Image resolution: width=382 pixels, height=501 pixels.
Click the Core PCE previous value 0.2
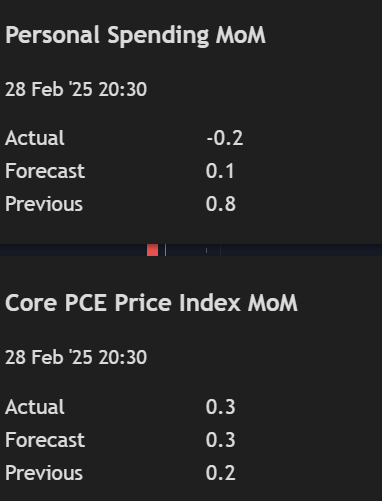[x=221, y=473]
